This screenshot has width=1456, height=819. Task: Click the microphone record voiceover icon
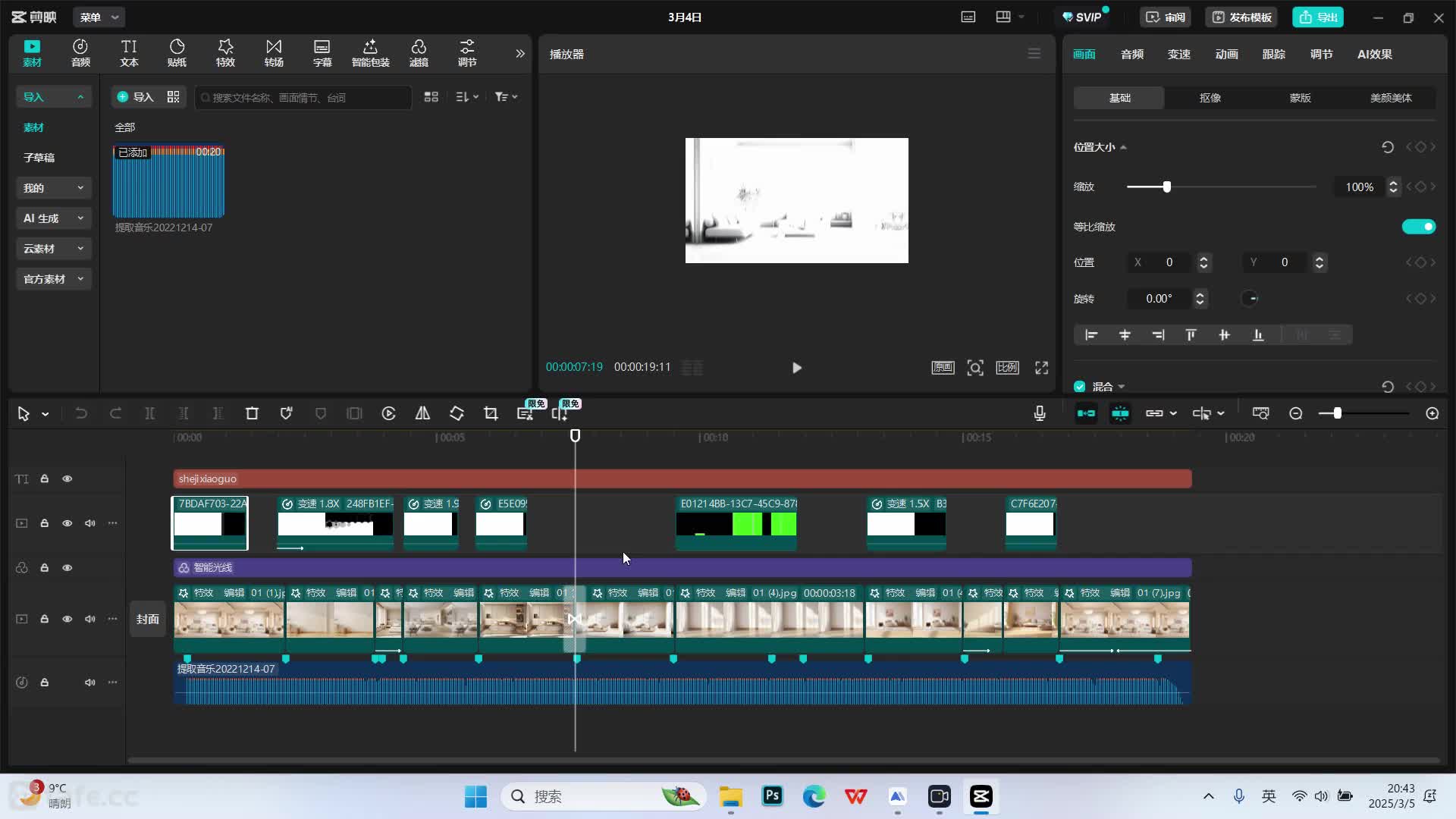coord(1040,413)
